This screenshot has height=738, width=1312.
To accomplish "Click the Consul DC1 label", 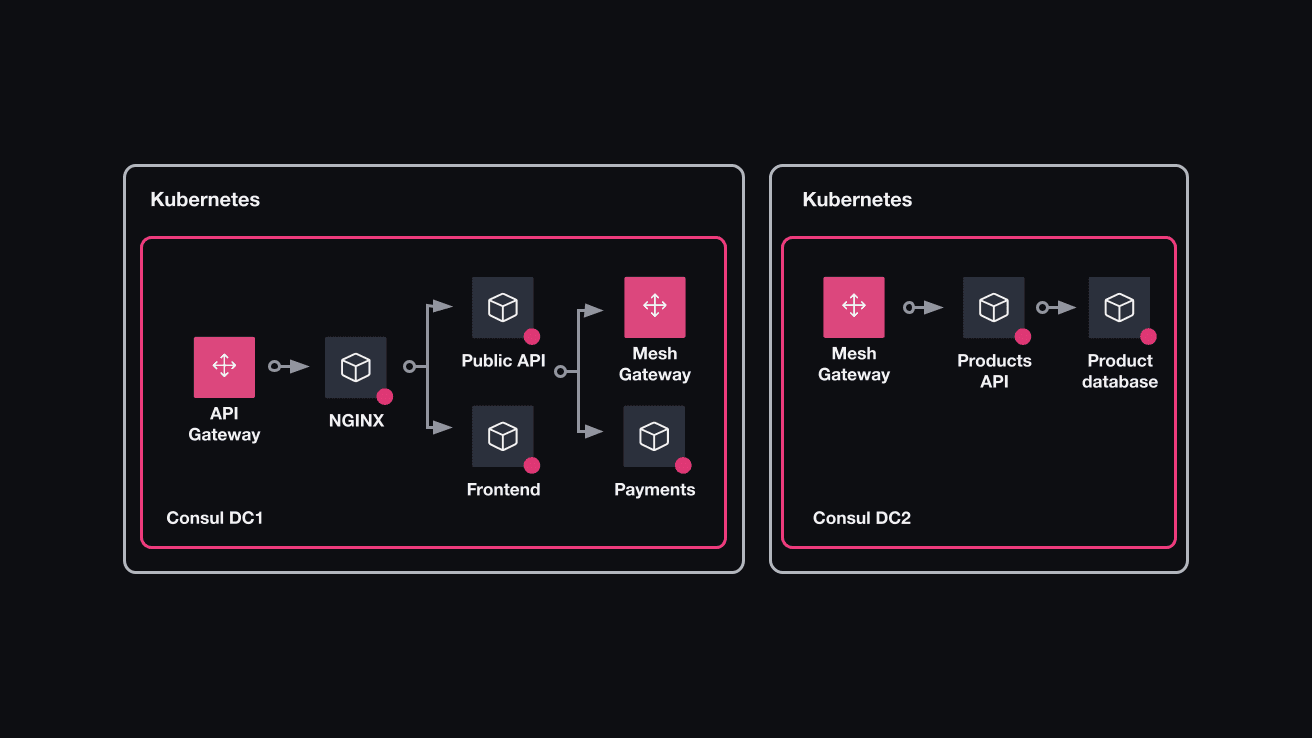I will click(214, 518).
